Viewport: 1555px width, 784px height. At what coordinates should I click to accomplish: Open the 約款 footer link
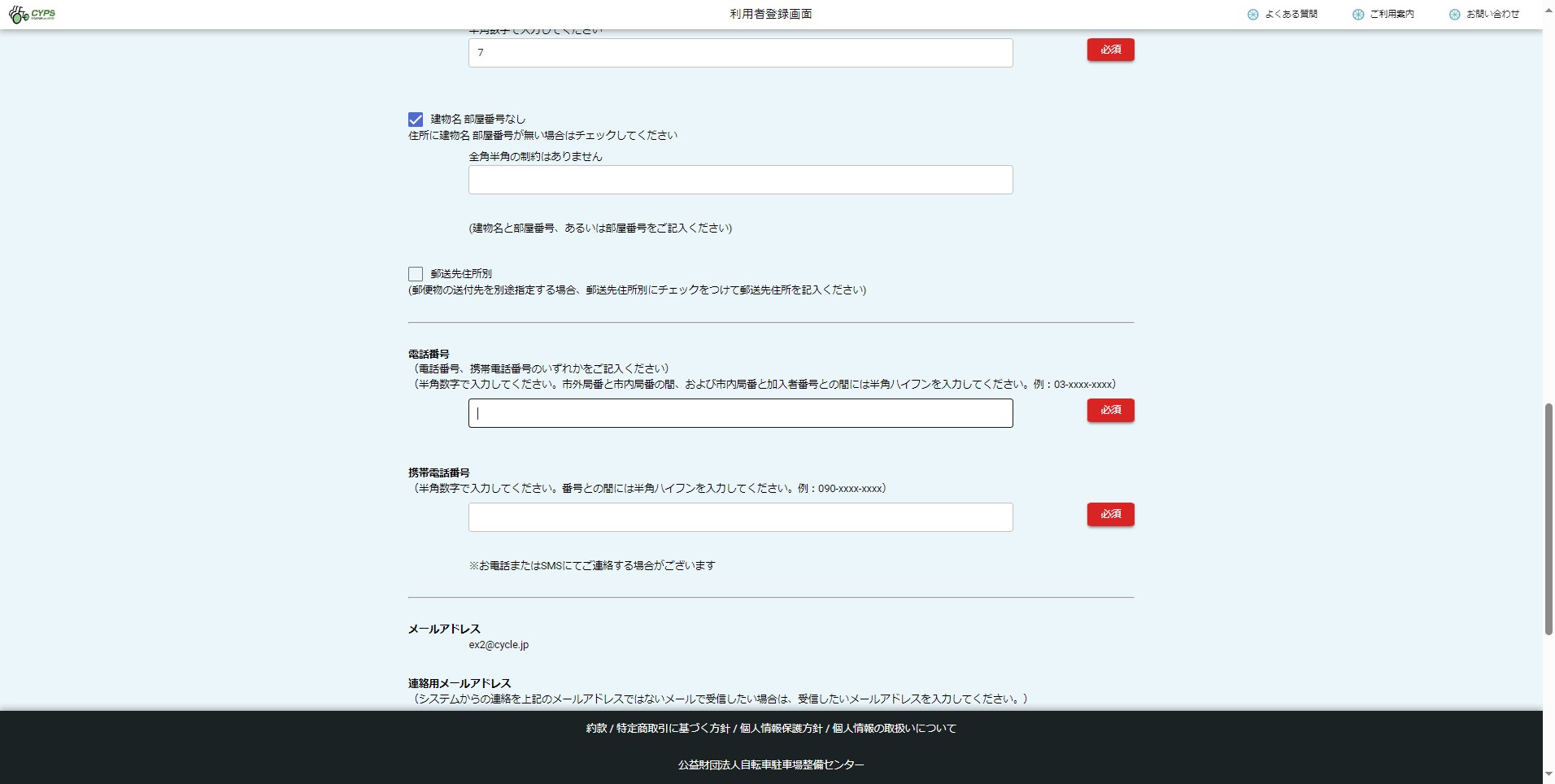coord(596,729)
